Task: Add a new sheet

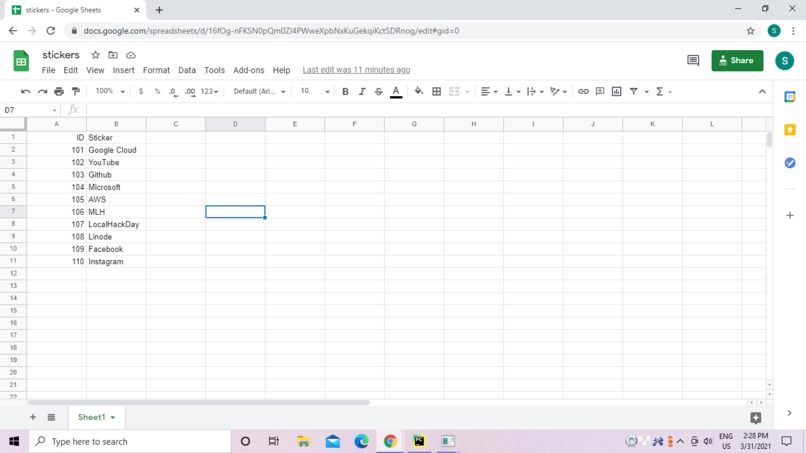Action: 33,417
